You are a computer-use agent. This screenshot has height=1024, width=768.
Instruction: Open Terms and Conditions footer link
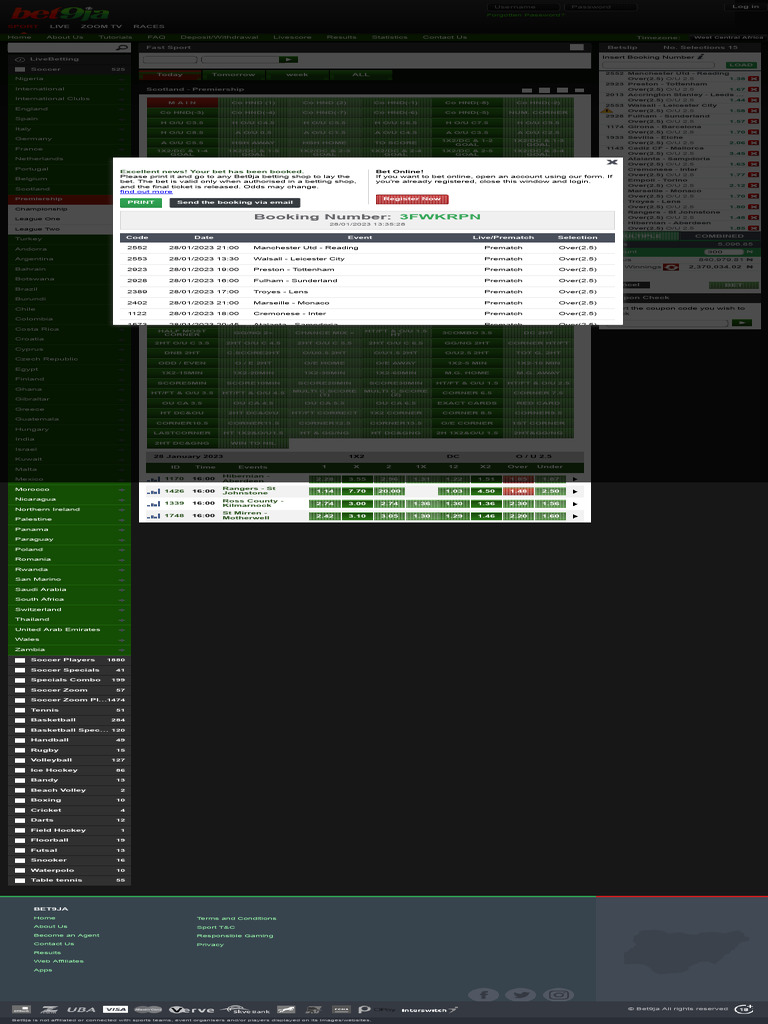click(x=236, y=918)
